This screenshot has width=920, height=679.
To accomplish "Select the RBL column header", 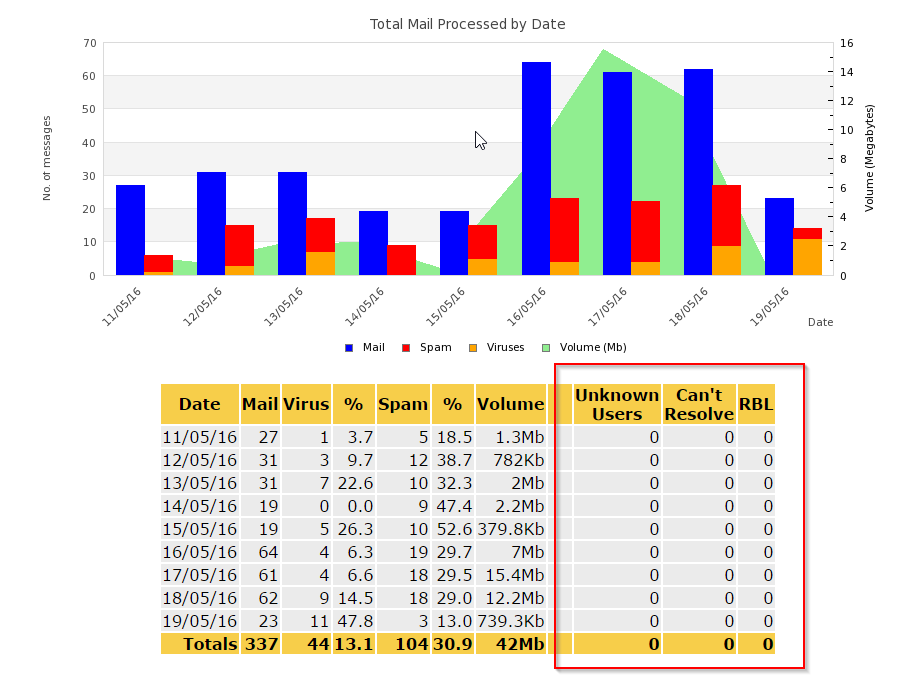I will pyautogui.click(x=756, y=404).
